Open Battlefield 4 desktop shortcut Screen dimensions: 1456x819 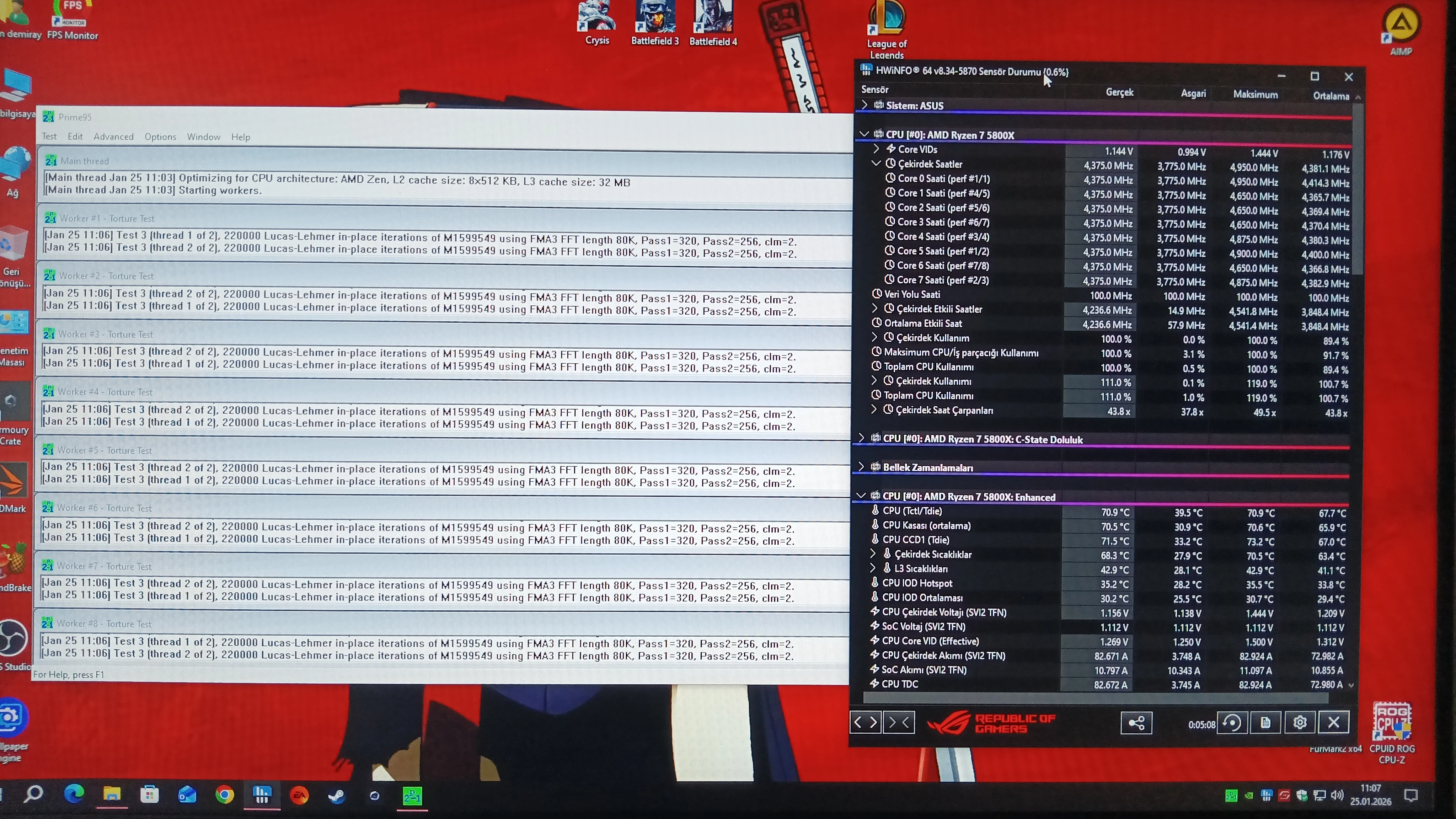tap(713, 23)
